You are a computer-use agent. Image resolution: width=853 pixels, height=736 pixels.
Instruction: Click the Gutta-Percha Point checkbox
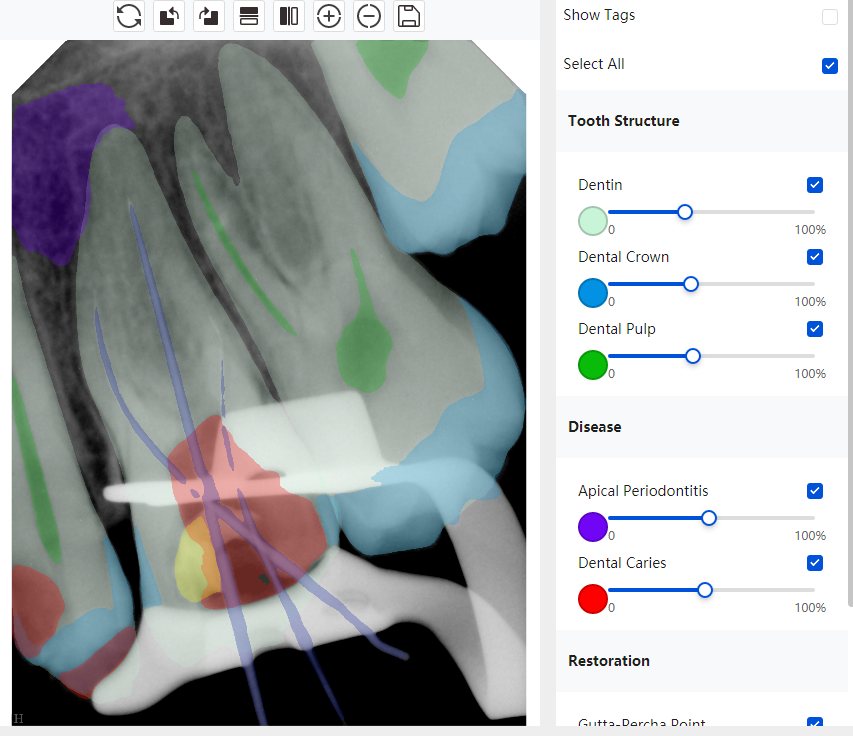(815, 724)
